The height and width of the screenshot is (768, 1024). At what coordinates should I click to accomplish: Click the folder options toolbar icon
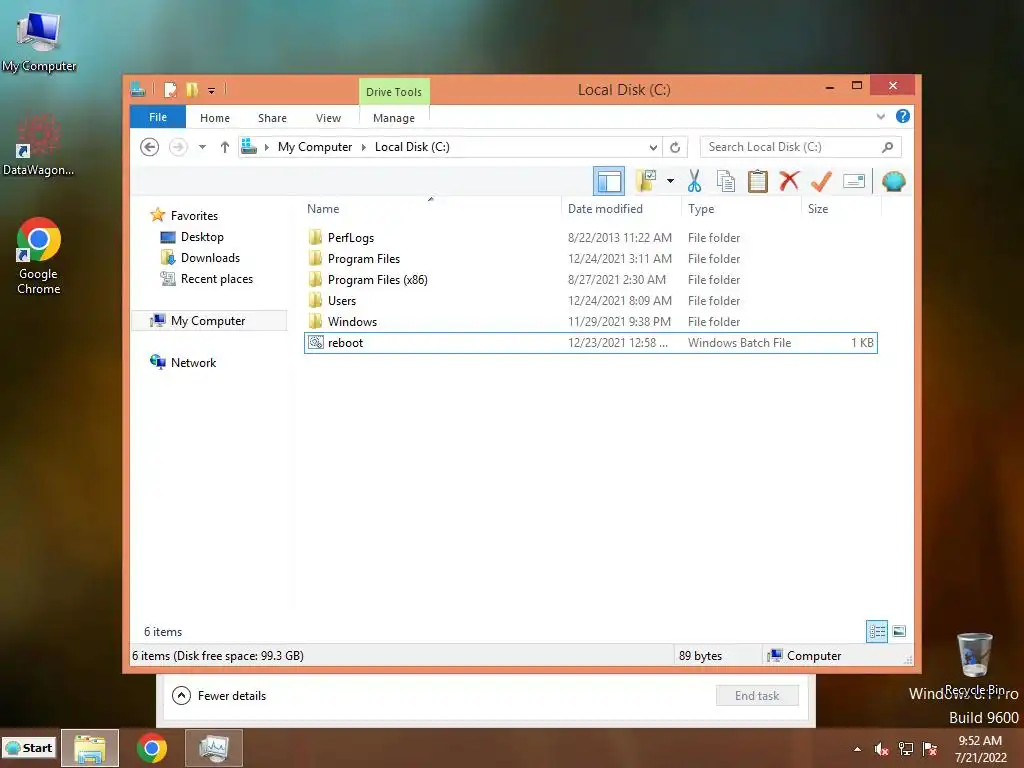646,181
